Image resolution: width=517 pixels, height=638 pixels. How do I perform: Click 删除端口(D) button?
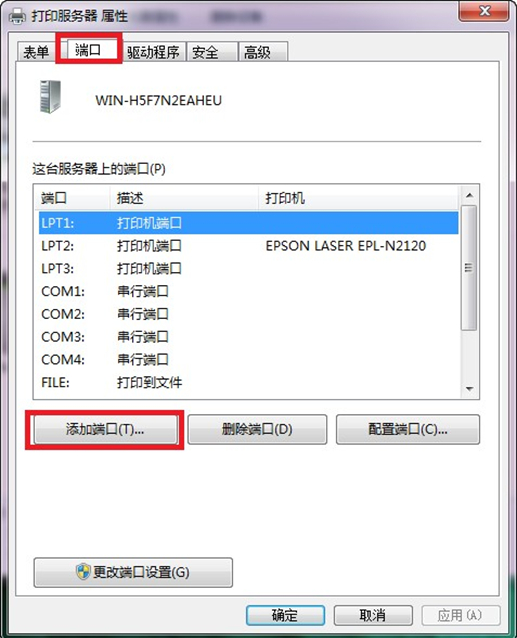tap(257, 429)
